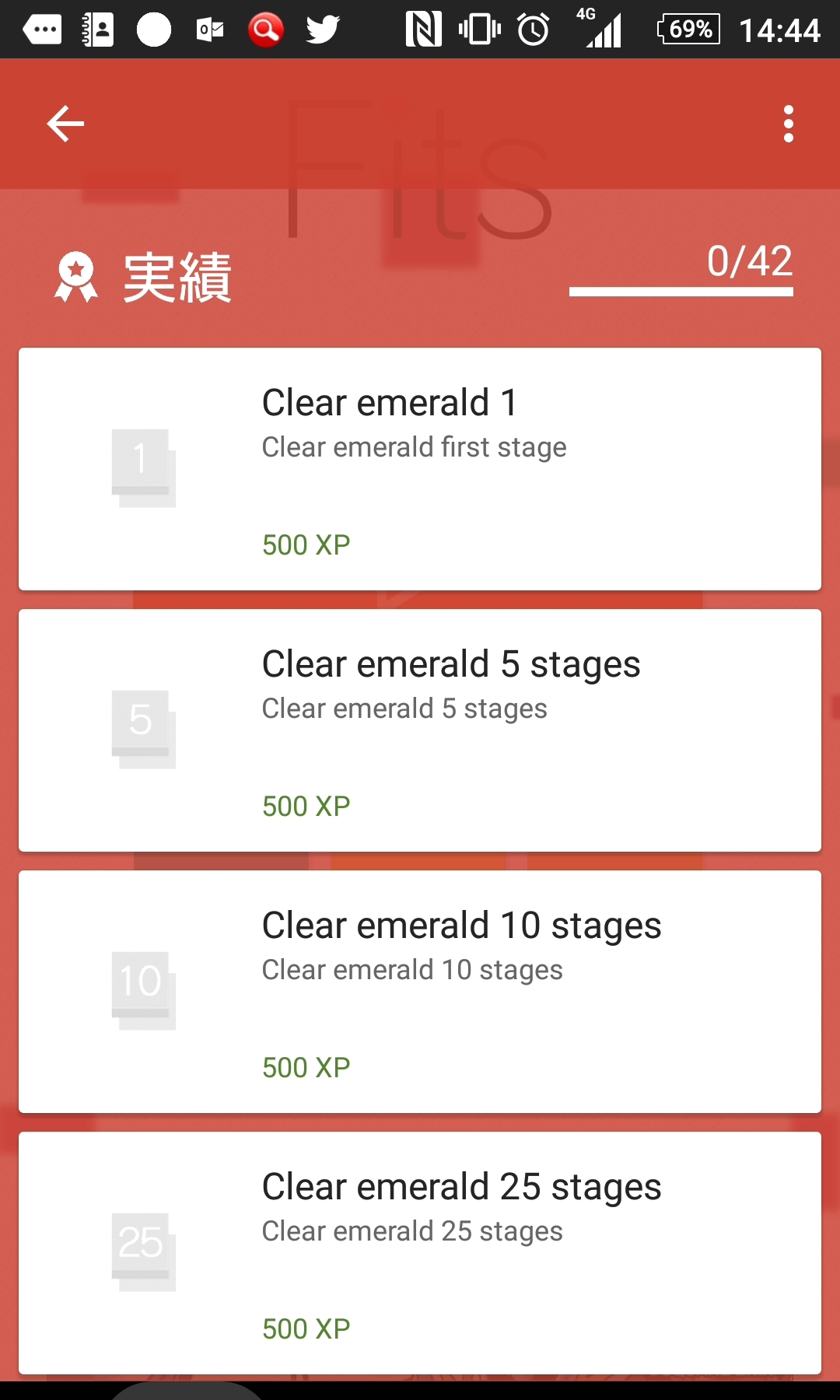Tap the achievements ribbon badge icon
Viewport: 840px width, 1400px height.
(75, 277)
